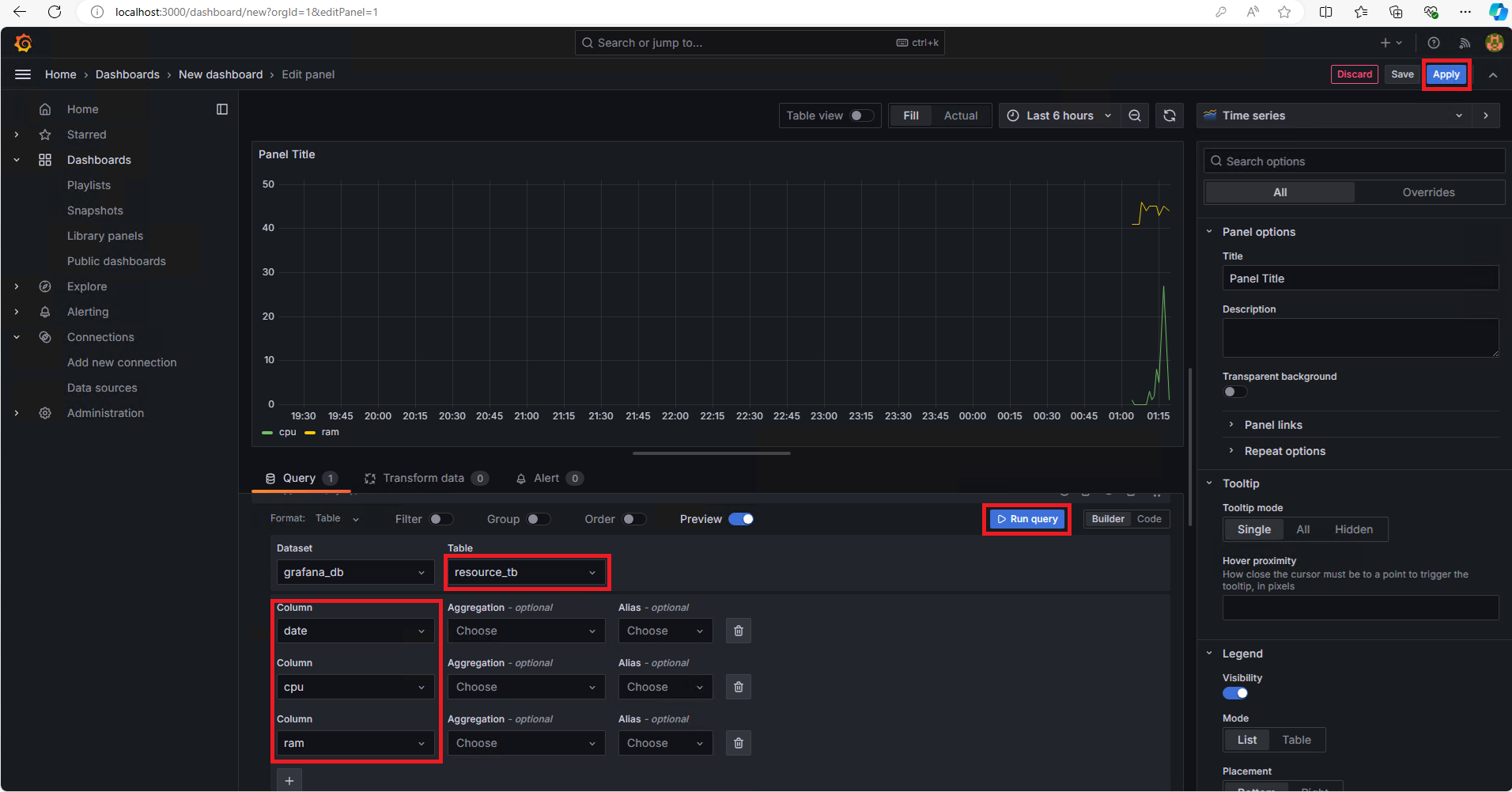Expand Repeat options section
The width and height of the screenshot is (1512, 792).
point(1284,451)
